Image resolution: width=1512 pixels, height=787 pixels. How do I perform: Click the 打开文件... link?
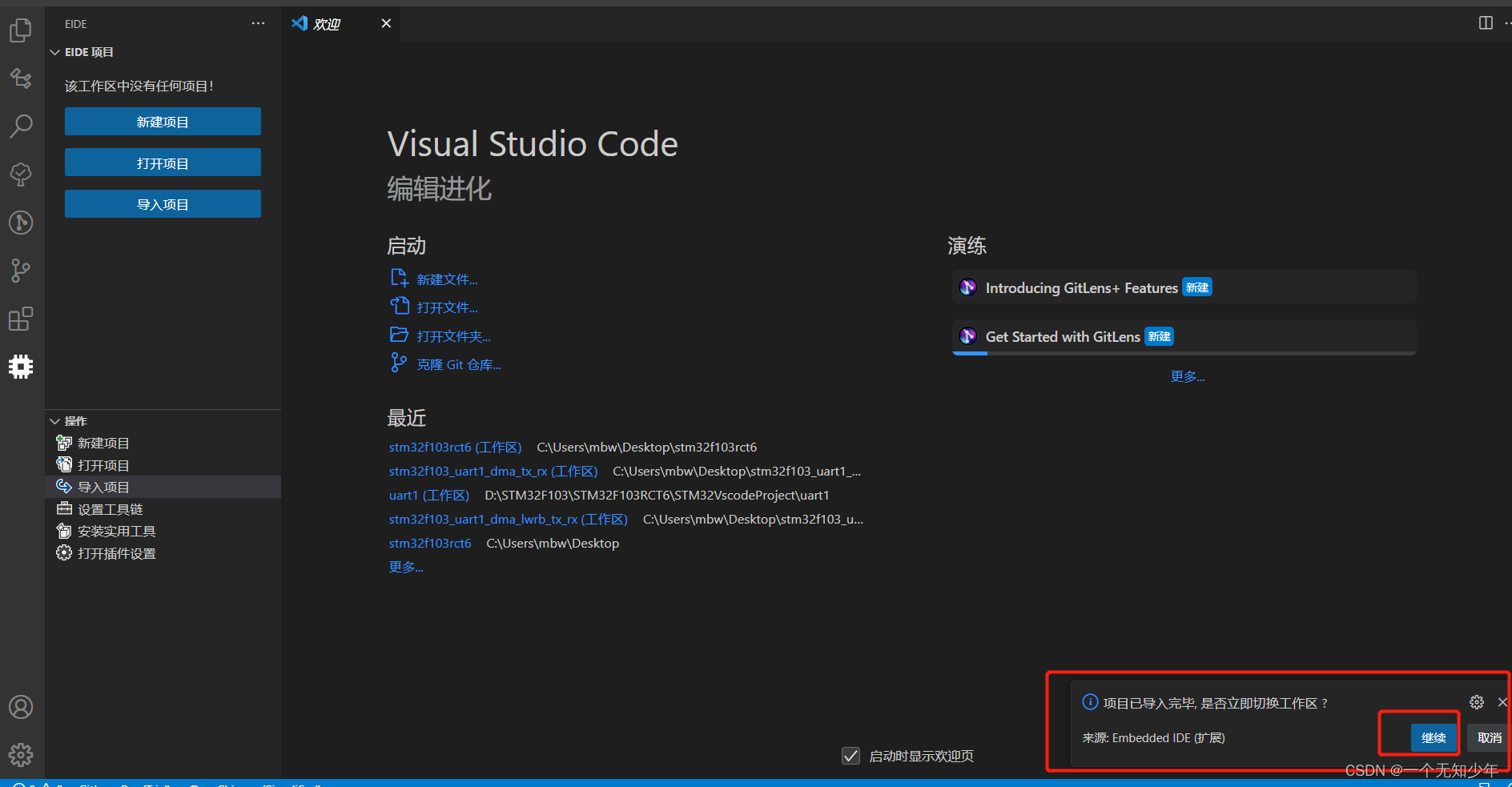[x=447, y=307]
